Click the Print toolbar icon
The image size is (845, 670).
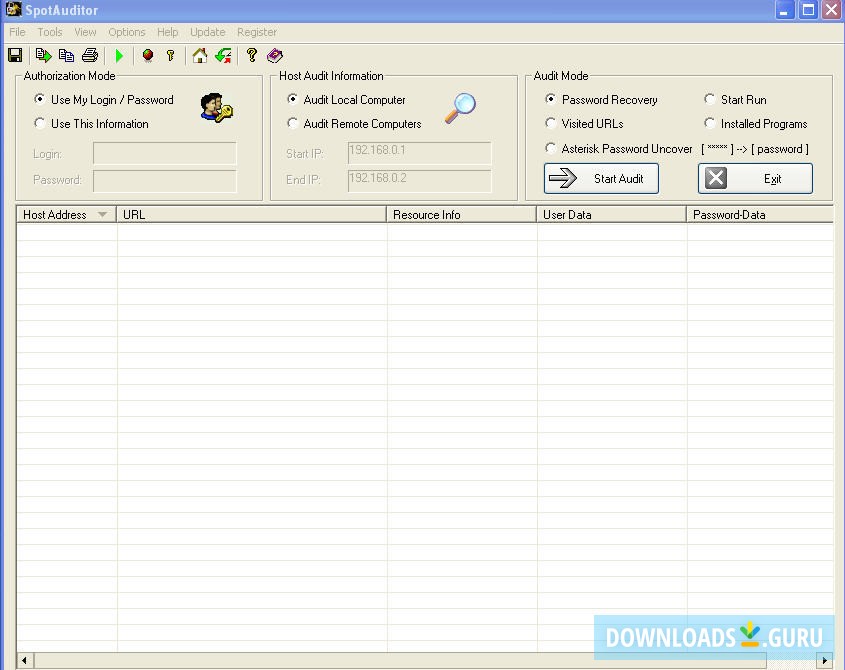pos(90,55)
